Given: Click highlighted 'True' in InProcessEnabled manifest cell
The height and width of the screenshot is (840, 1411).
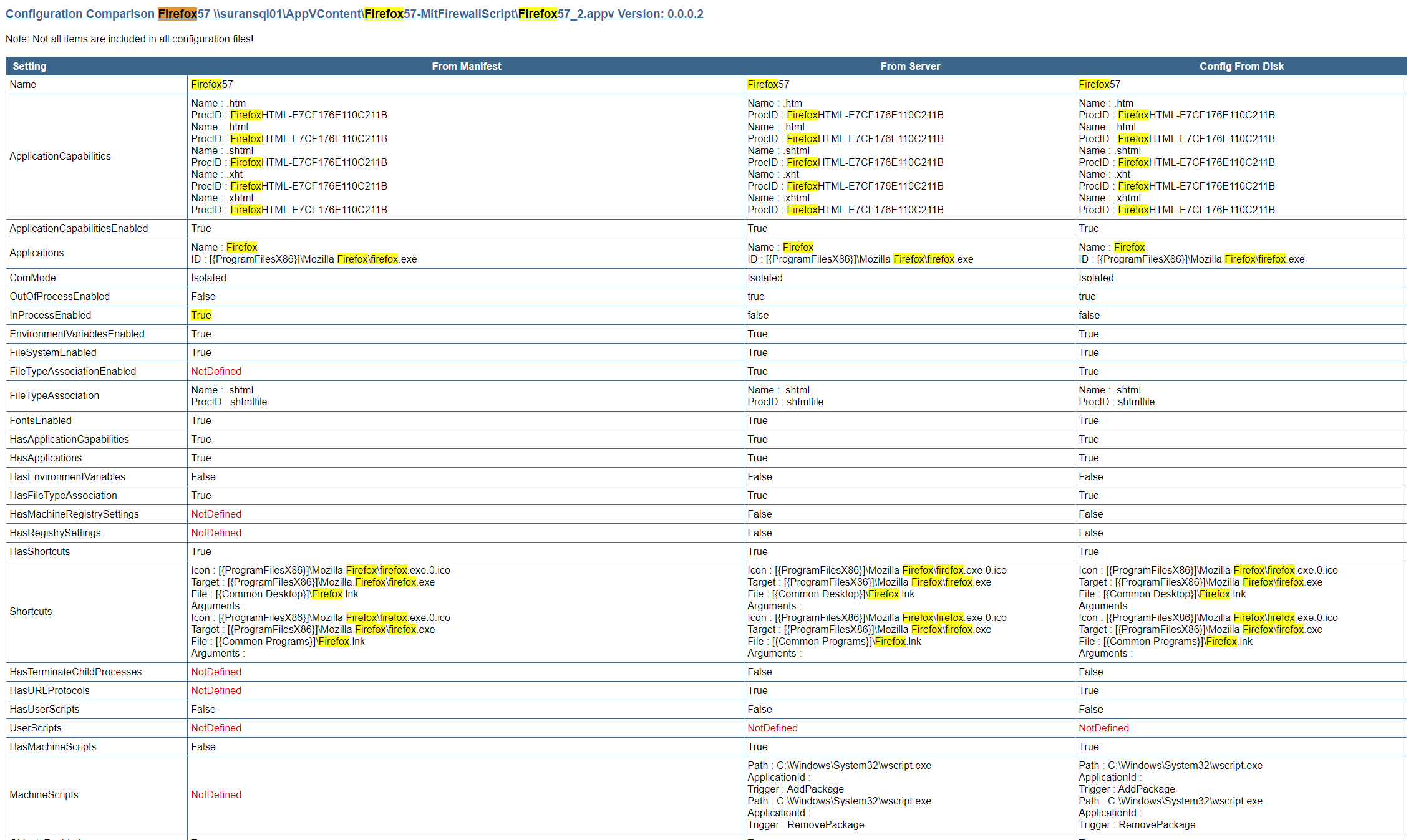Looking at the screenshot, I should coord(201,315).
